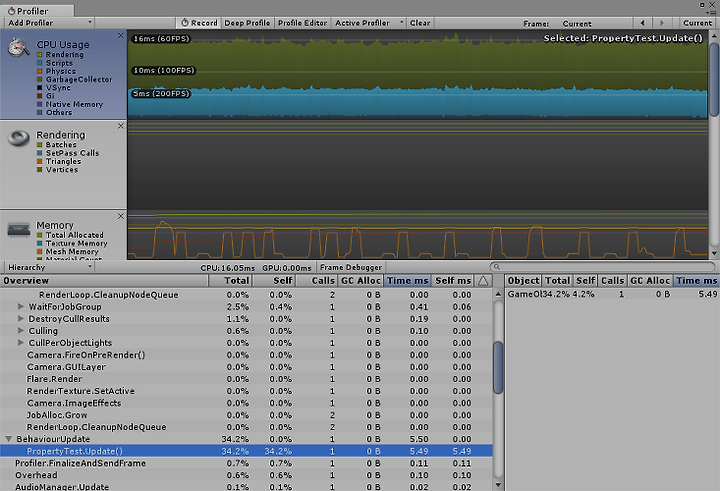Select the Profiler.FinalizeAndSendFrame row

pos(246,463)
